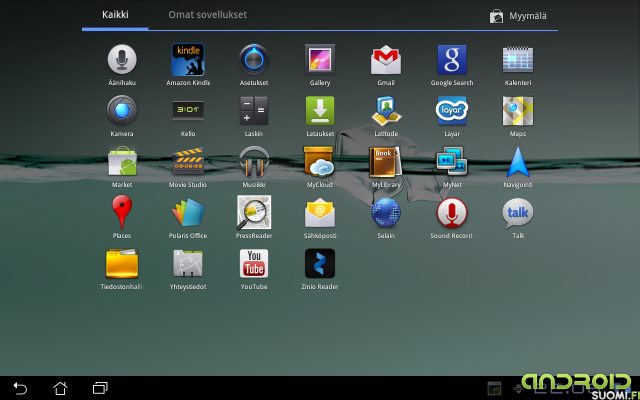Open the recent apps button
The width and height of the screenshot is (640, 400).
[100, 388]
